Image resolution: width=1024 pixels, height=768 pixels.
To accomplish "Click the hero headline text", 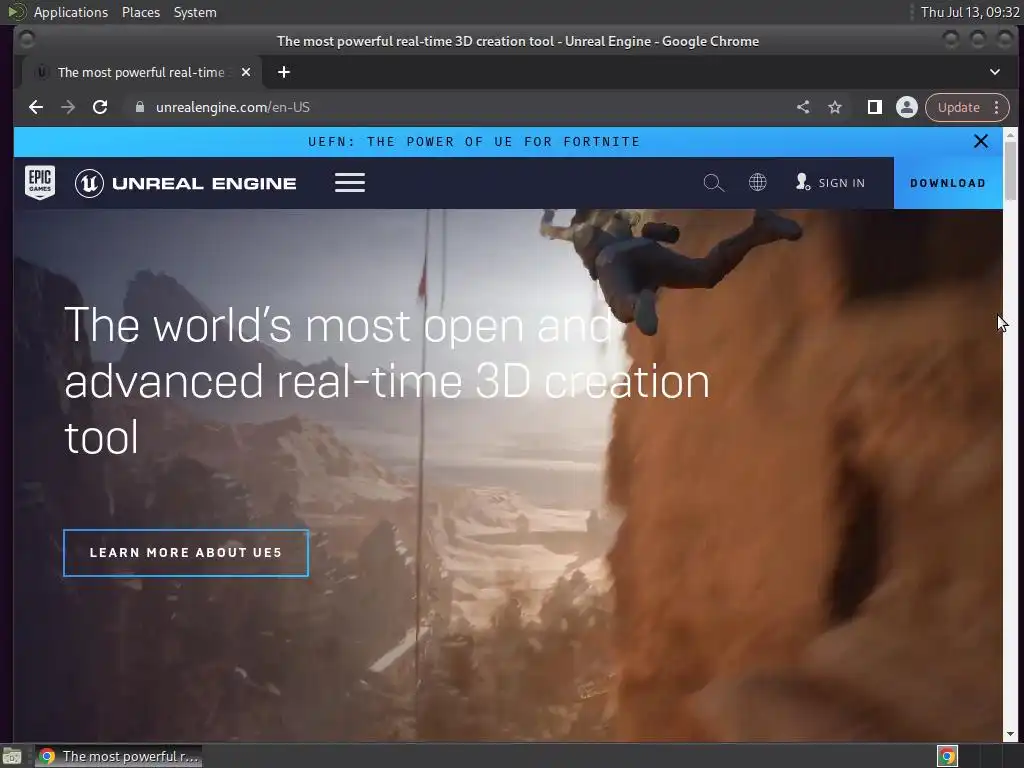I will (387, 381).
